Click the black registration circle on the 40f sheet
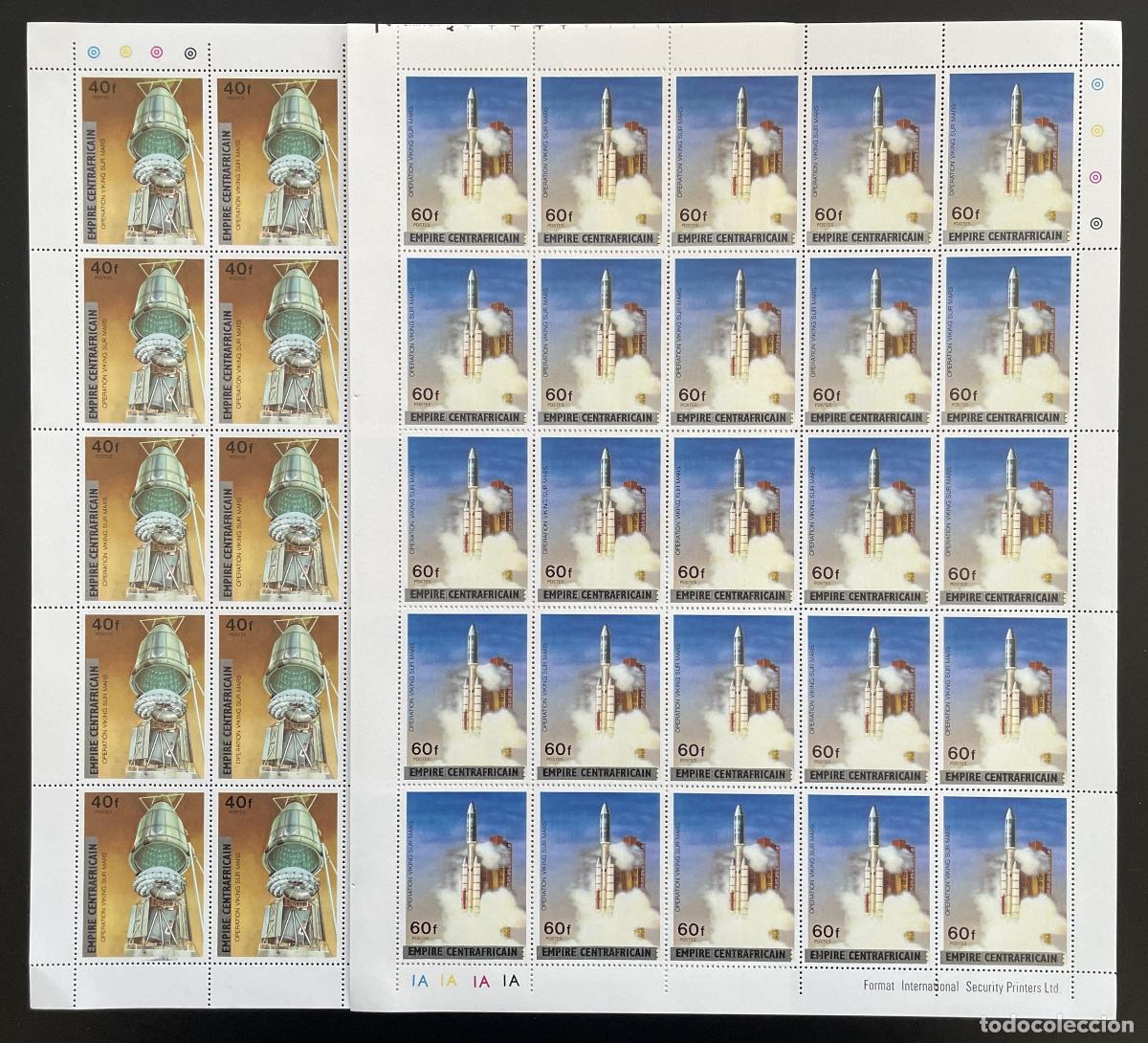 pyautogui.click(x=190, y=55)
